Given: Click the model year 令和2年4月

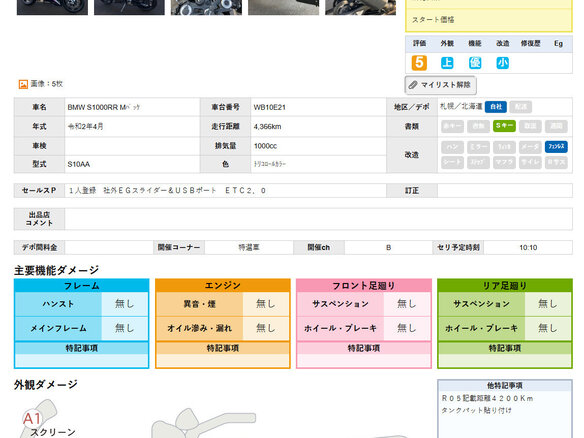Looking at the screenshot, I should click(86, 127).
